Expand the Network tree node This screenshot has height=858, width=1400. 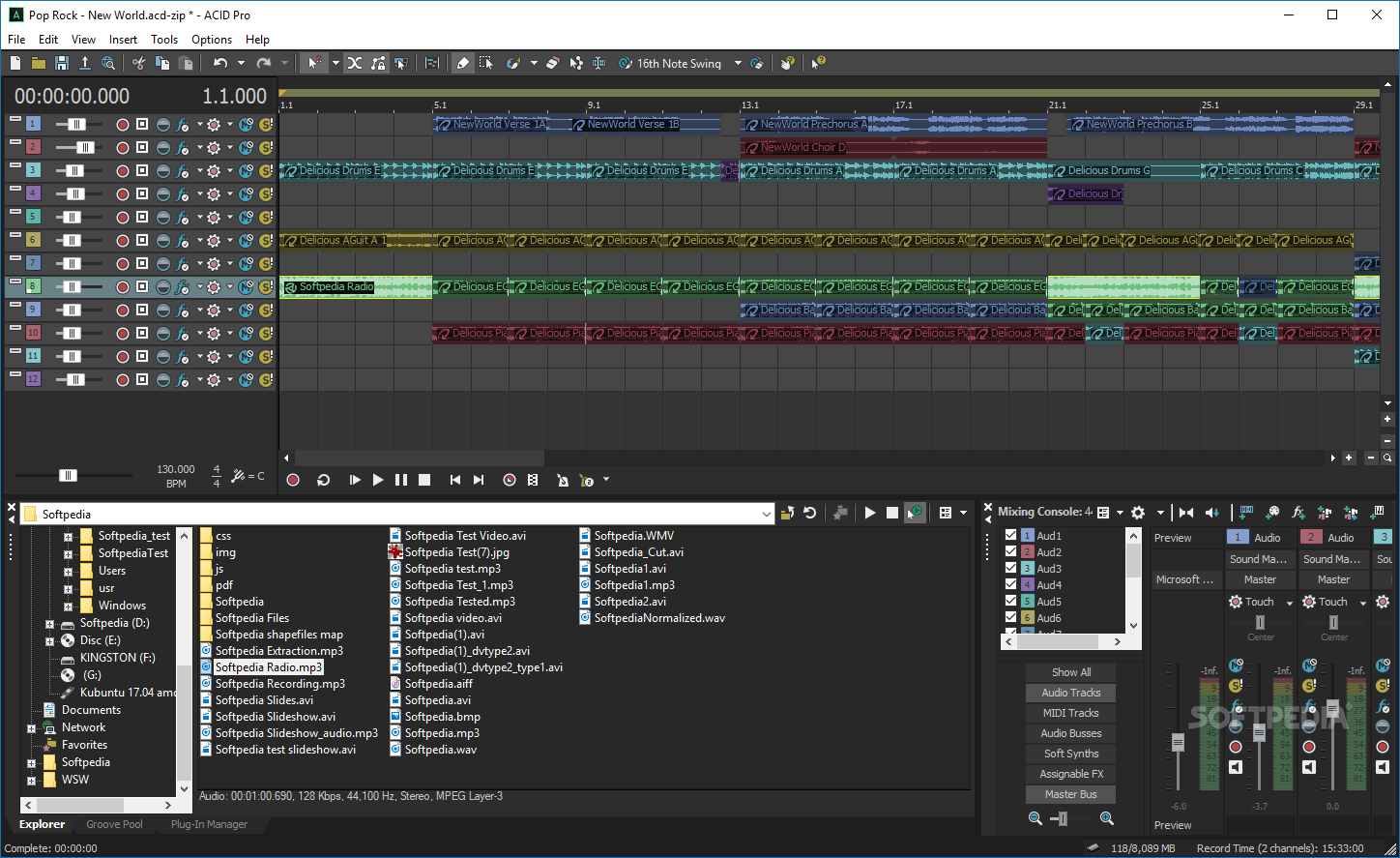click(x=32, y=728)
